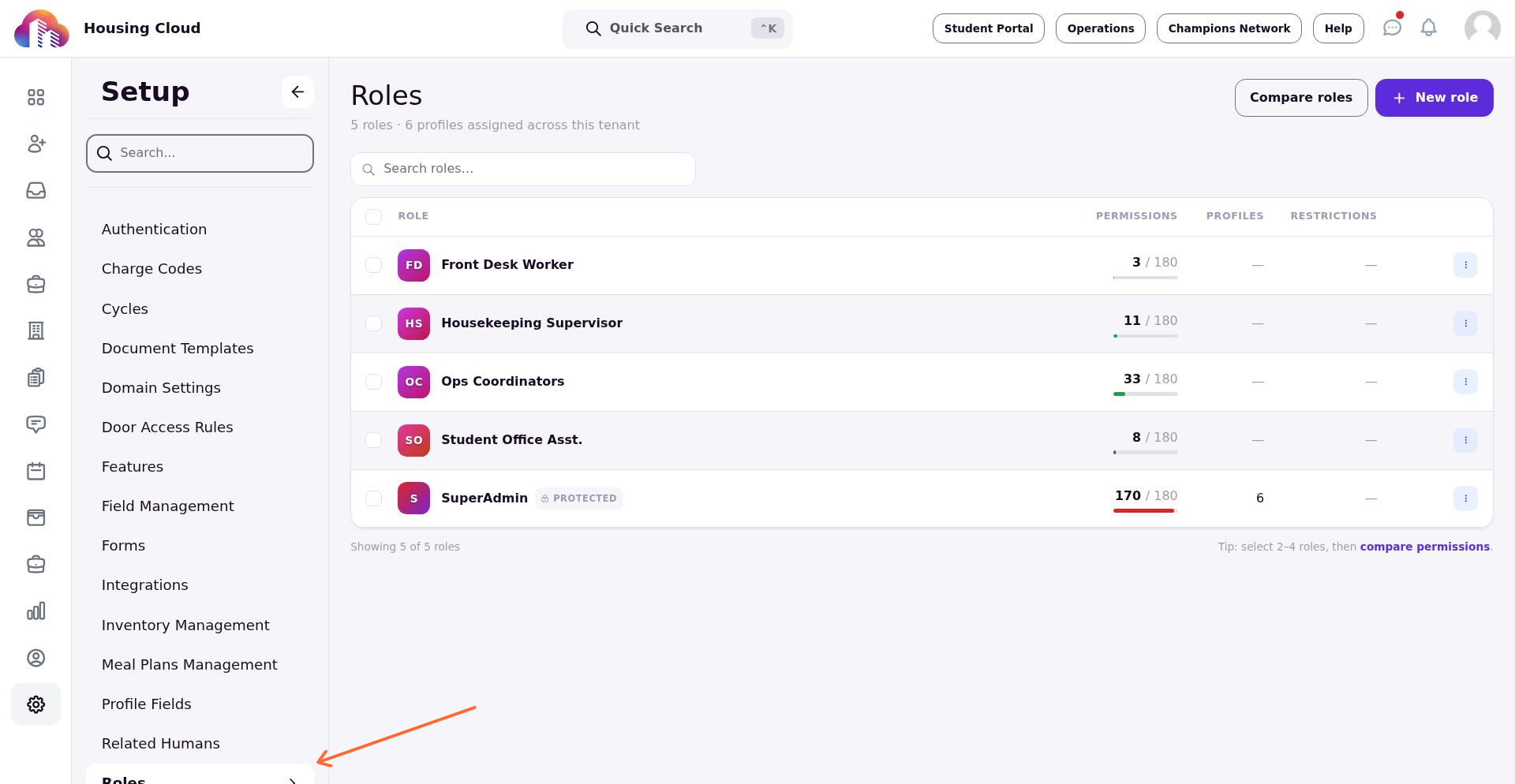Open the Student Portal button
The image size is (1515, 784).
coord(988,28)
